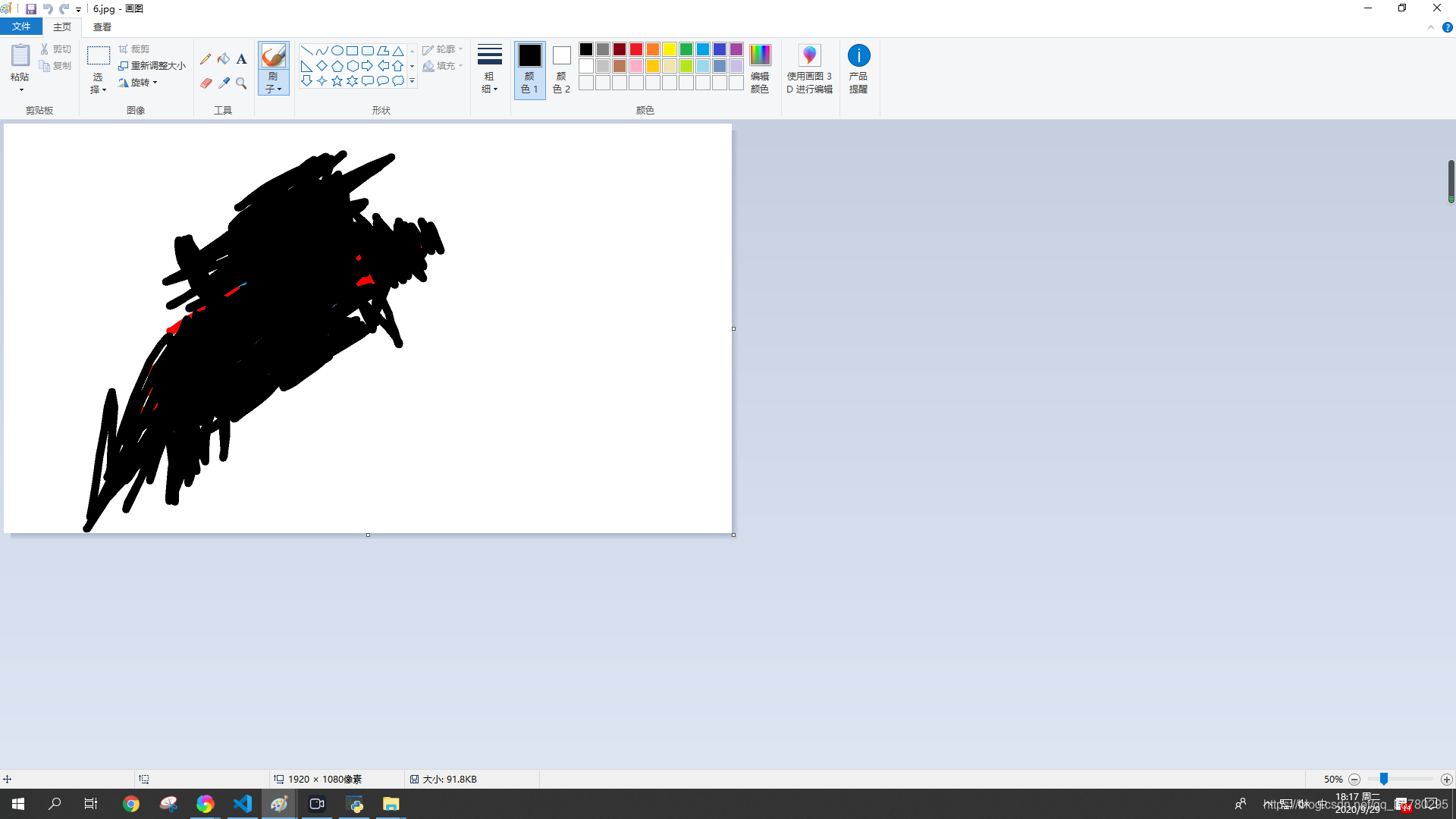Click the Fill shape option
The height and width of the screenshot is (819, 1456).
[x=443, y=66]
